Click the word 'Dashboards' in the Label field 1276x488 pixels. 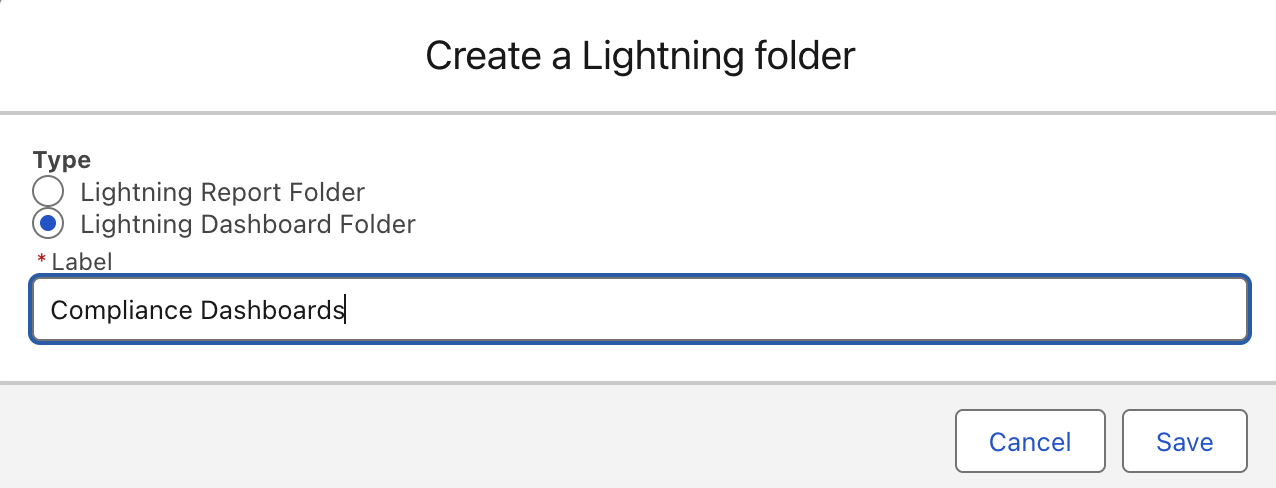[273, 310]
